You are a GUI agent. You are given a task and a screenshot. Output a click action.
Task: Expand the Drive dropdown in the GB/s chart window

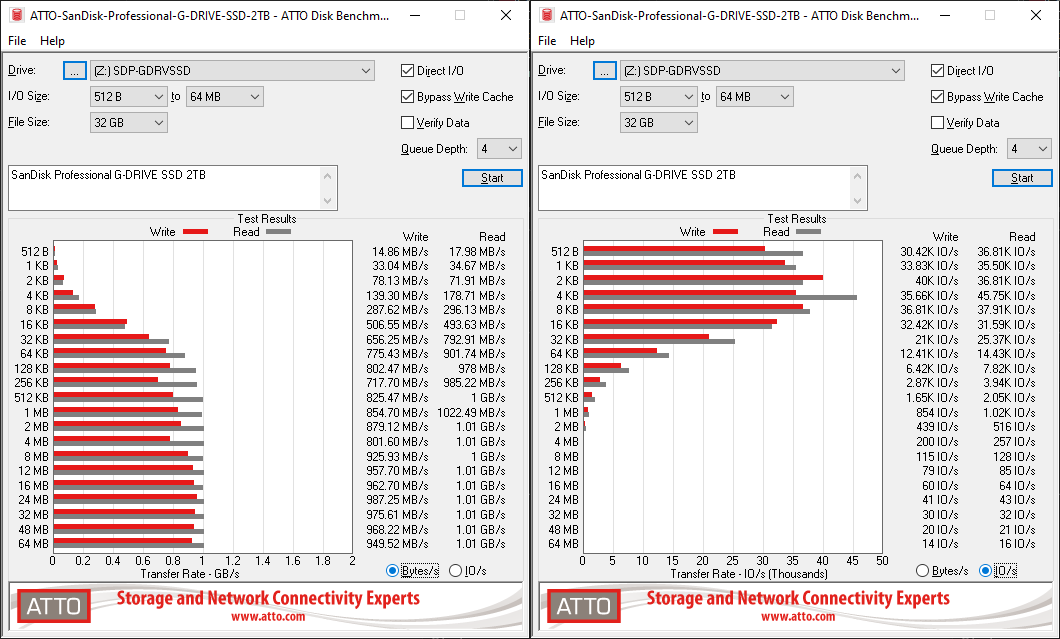pos(233,70)
